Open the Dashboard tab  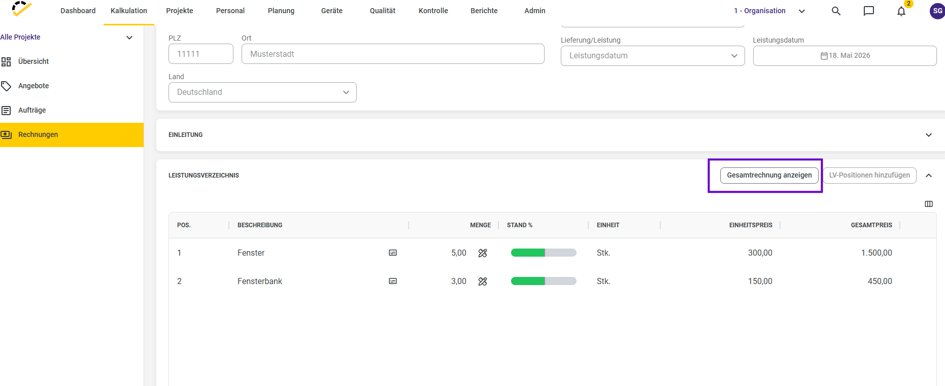click(78, 11)
